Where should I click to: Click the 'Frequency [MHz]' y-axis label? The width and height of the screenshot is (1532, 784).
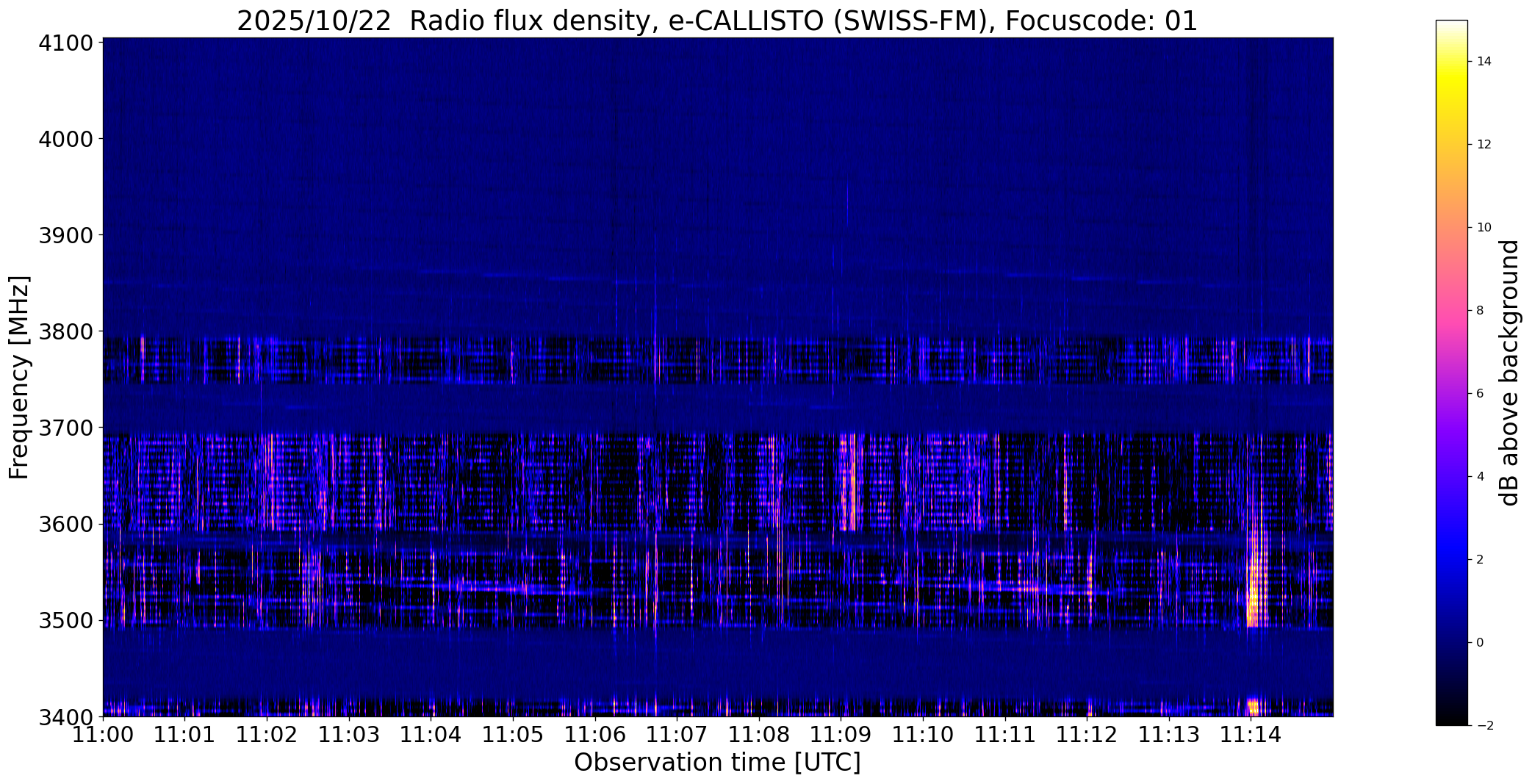pos(19,377)
